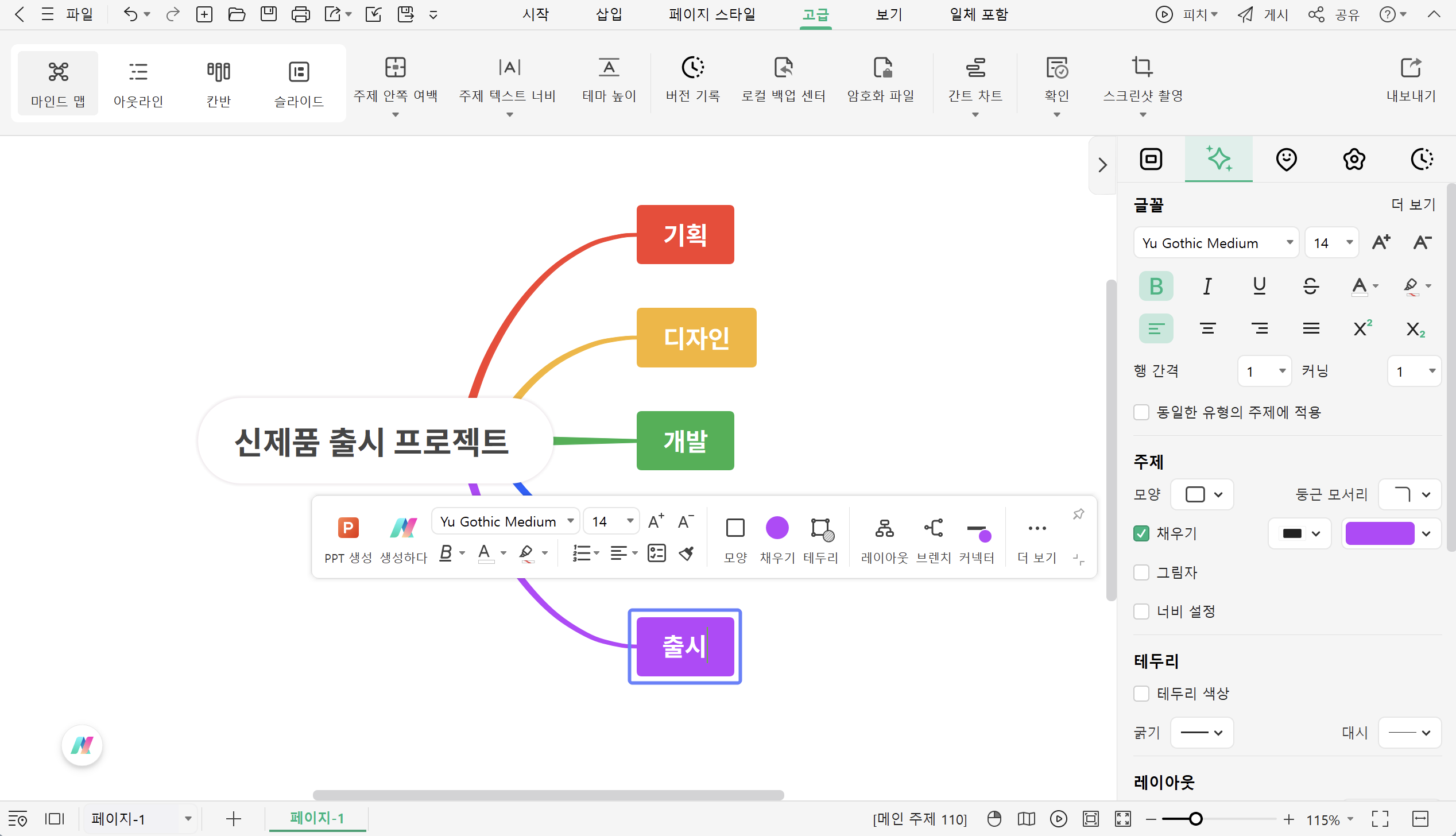Switch to the 칸반 view mode
This screenshot has height=836, width=1456.
(x=218, y=82)
